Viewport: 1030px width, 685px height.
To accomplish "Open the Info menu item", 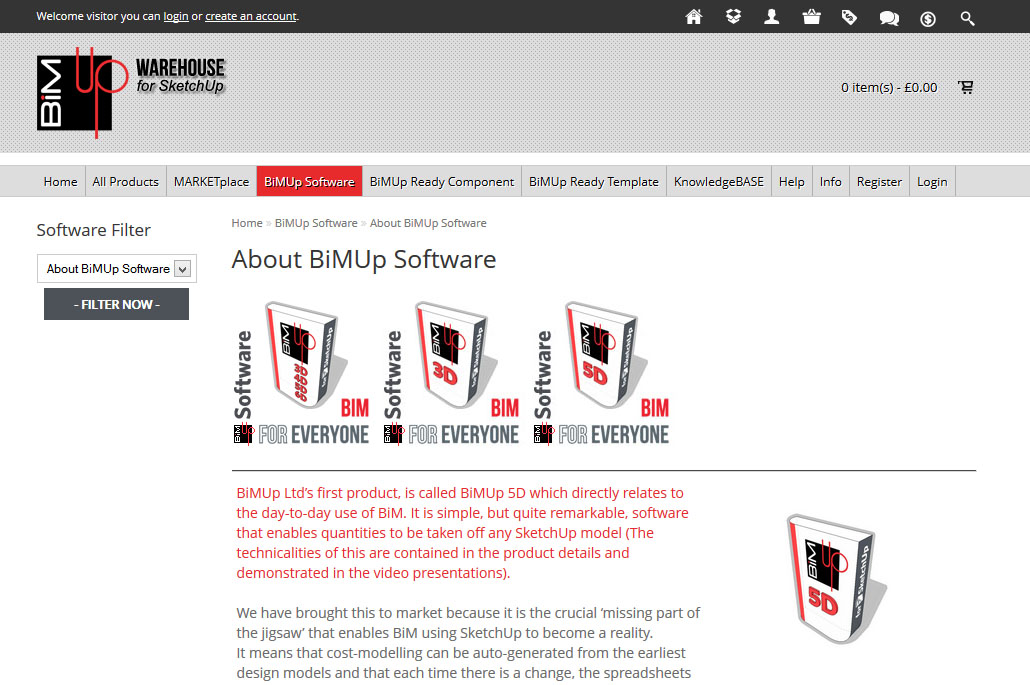I will tap(830, 181).
